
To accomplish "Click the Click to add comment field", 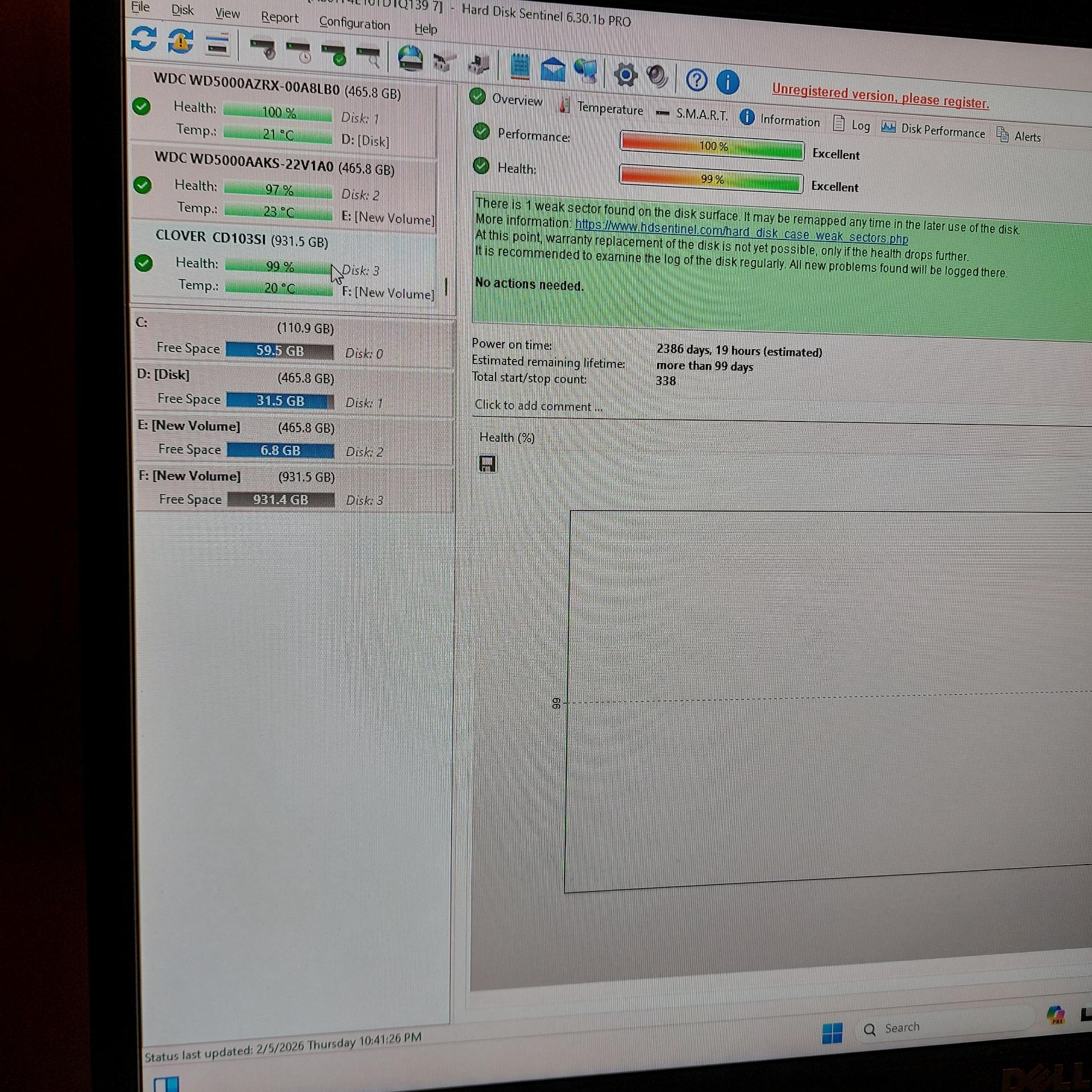I will pyautogui.click(x=538, y=406).
